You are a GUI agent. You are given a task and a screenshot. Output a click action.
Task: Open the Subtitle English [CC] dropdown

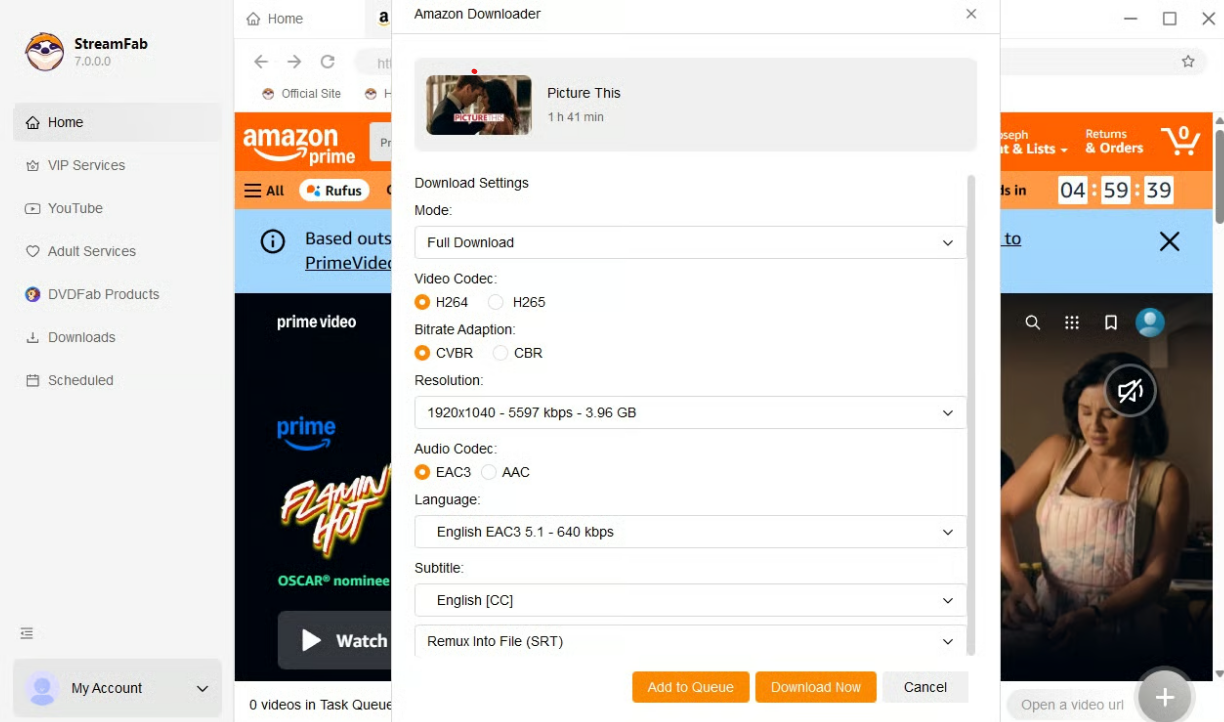pyautogui.click(x=690, y=600)
